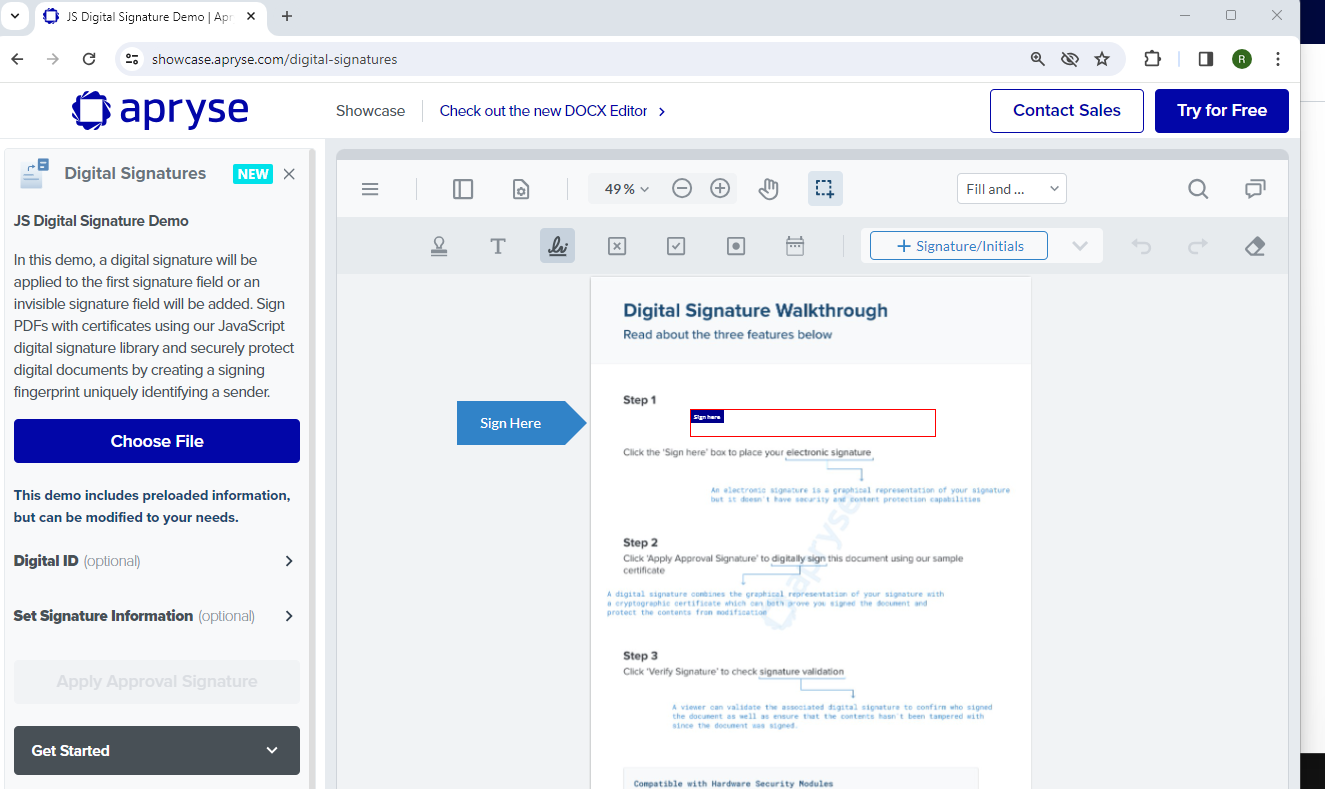1325x789 pixels.
Task: Select the check stamp tool
Action: pos(676,246)
